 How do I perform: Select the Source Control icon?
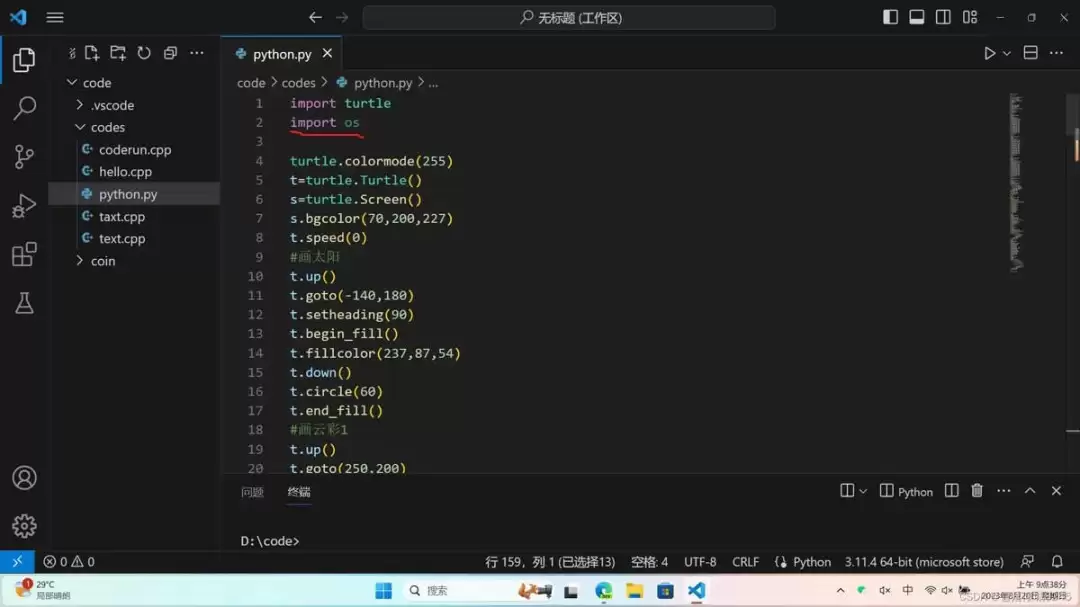click(24, 157)
